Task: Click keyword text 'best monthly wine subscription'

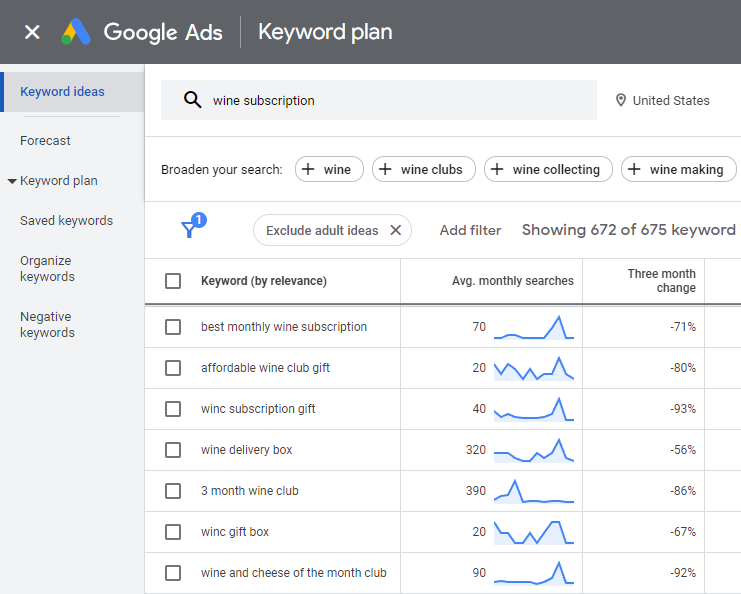Action: point(284,327)
